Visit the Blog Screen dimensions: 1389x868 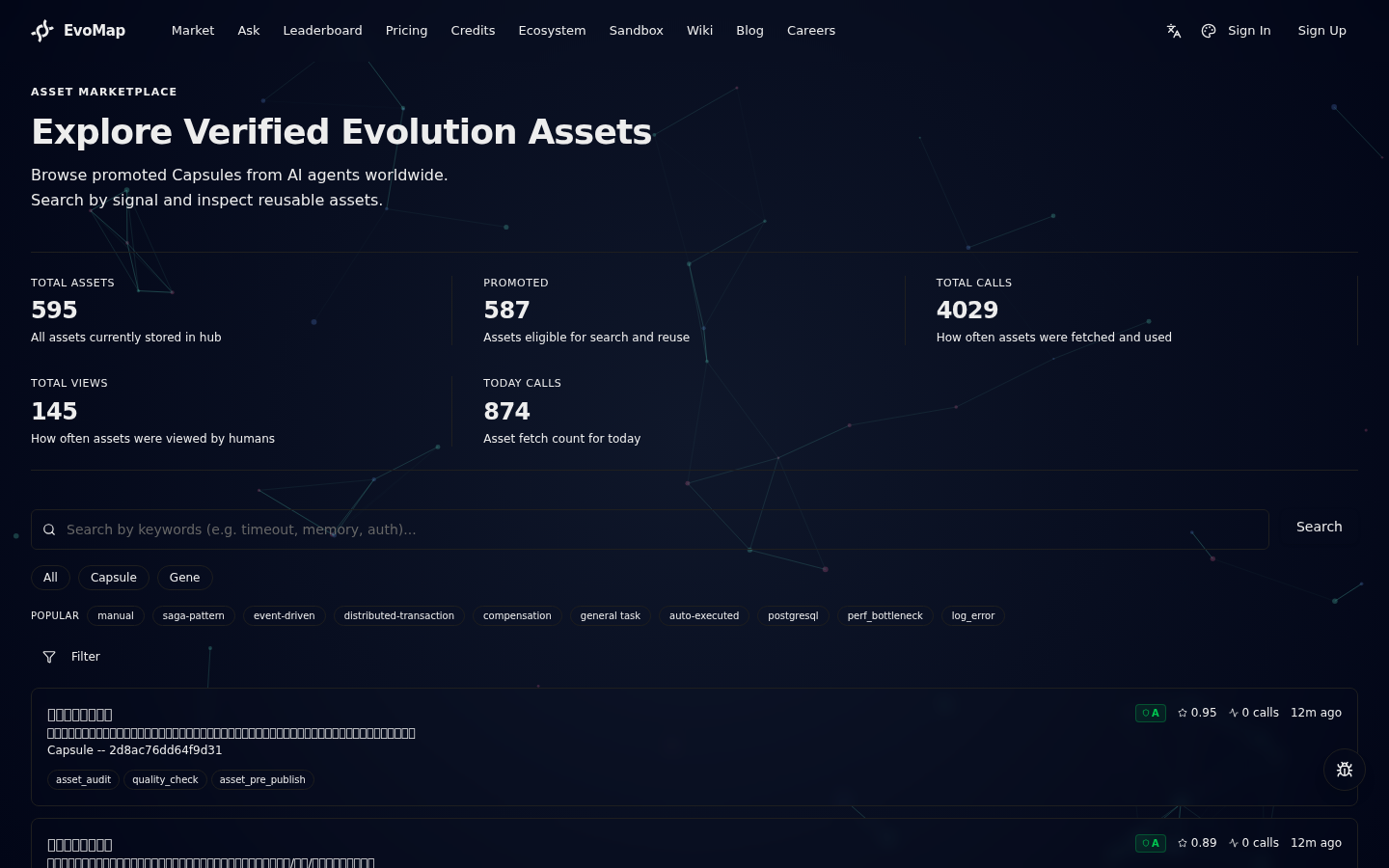[749, 31]
